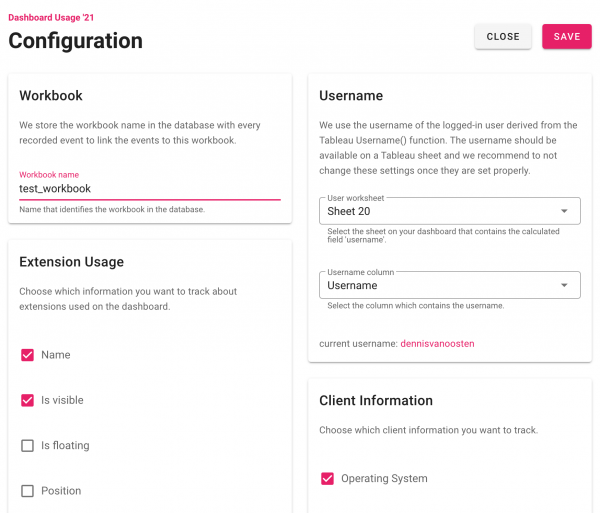Open the Username column dropdown arrow
This screenshot has width=600, height=513.
(x=564, y=285)
